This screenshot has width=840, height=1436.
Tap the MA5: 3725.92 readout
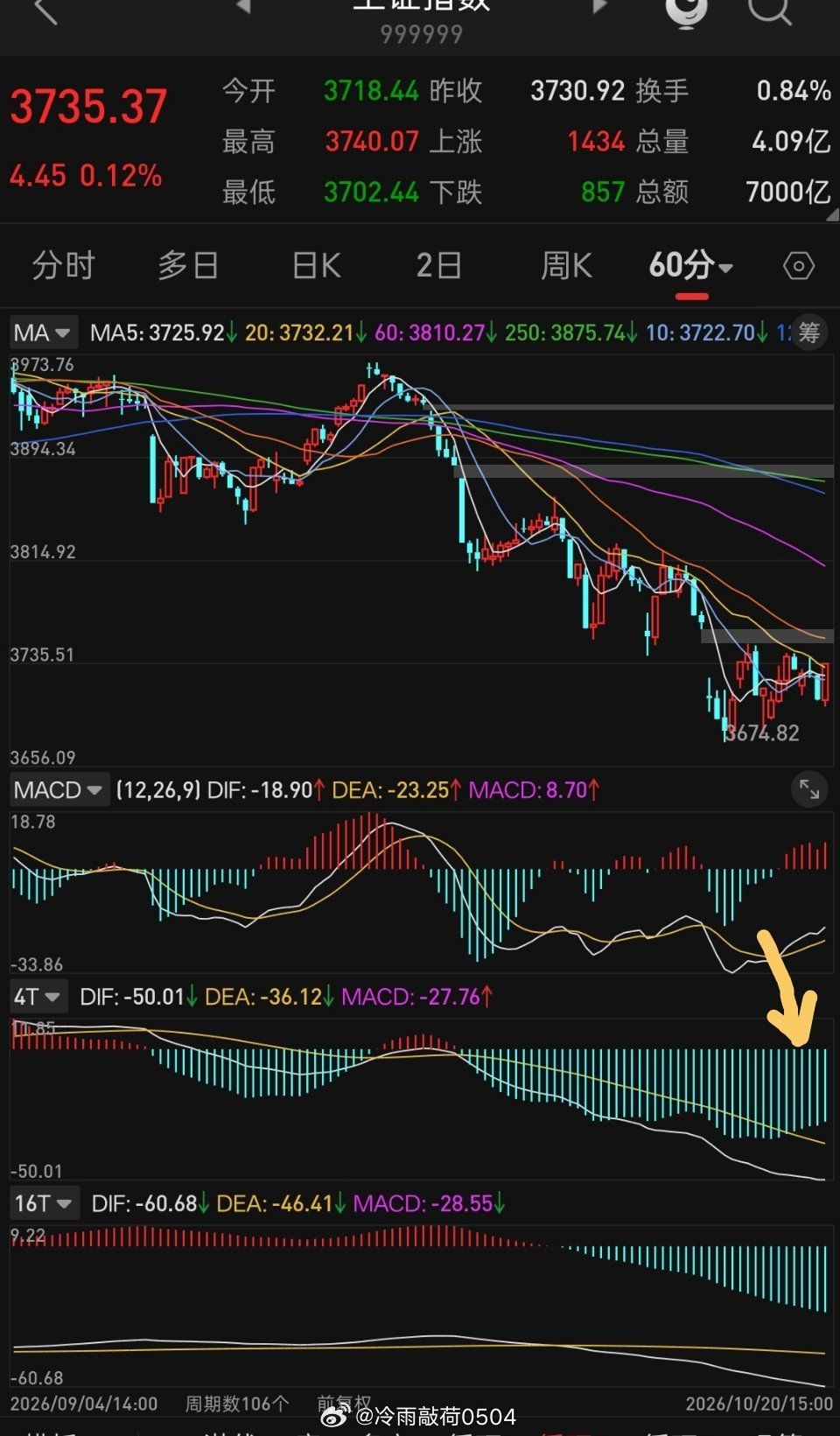tap(163, 333)
